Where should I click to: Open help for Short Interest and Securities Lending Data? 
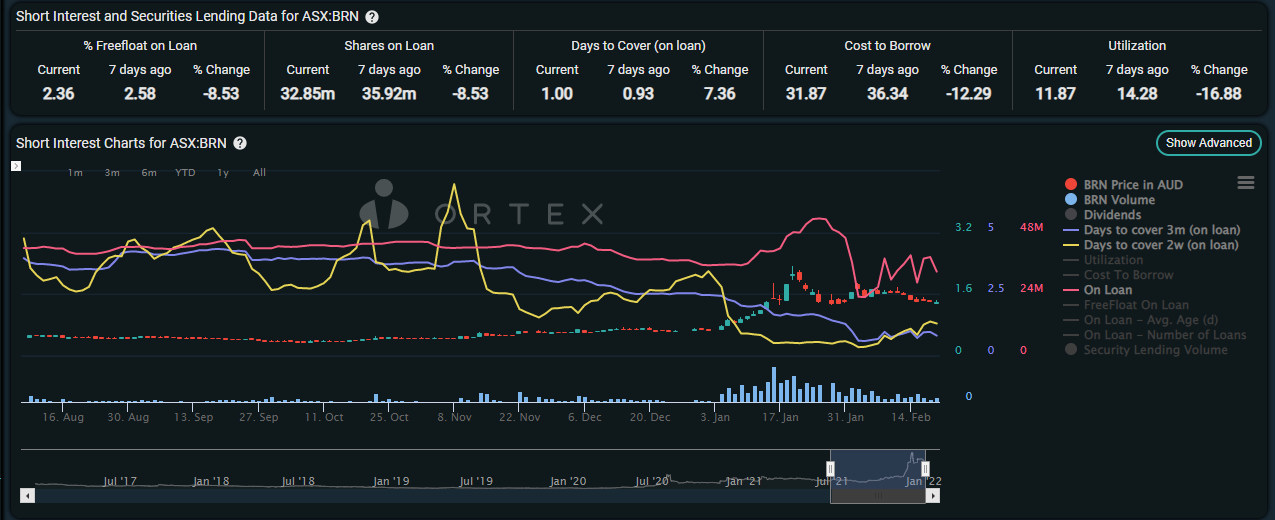[372, 17]
